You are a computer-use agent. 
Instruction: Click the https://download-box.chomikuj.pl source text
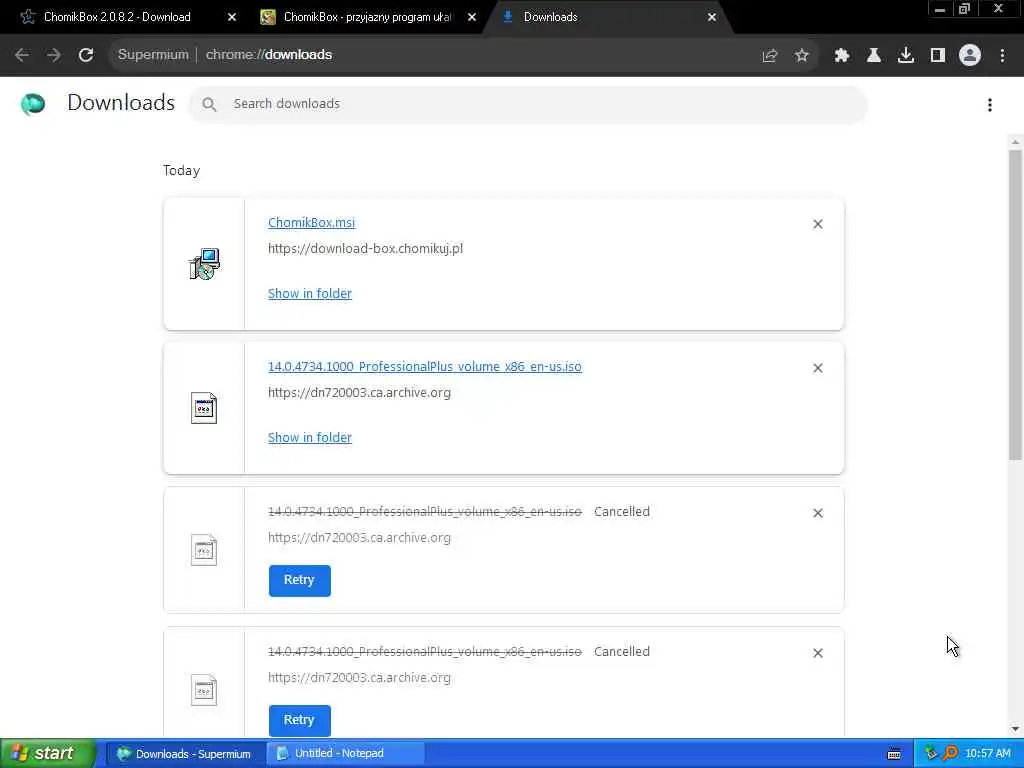[365, 249]
